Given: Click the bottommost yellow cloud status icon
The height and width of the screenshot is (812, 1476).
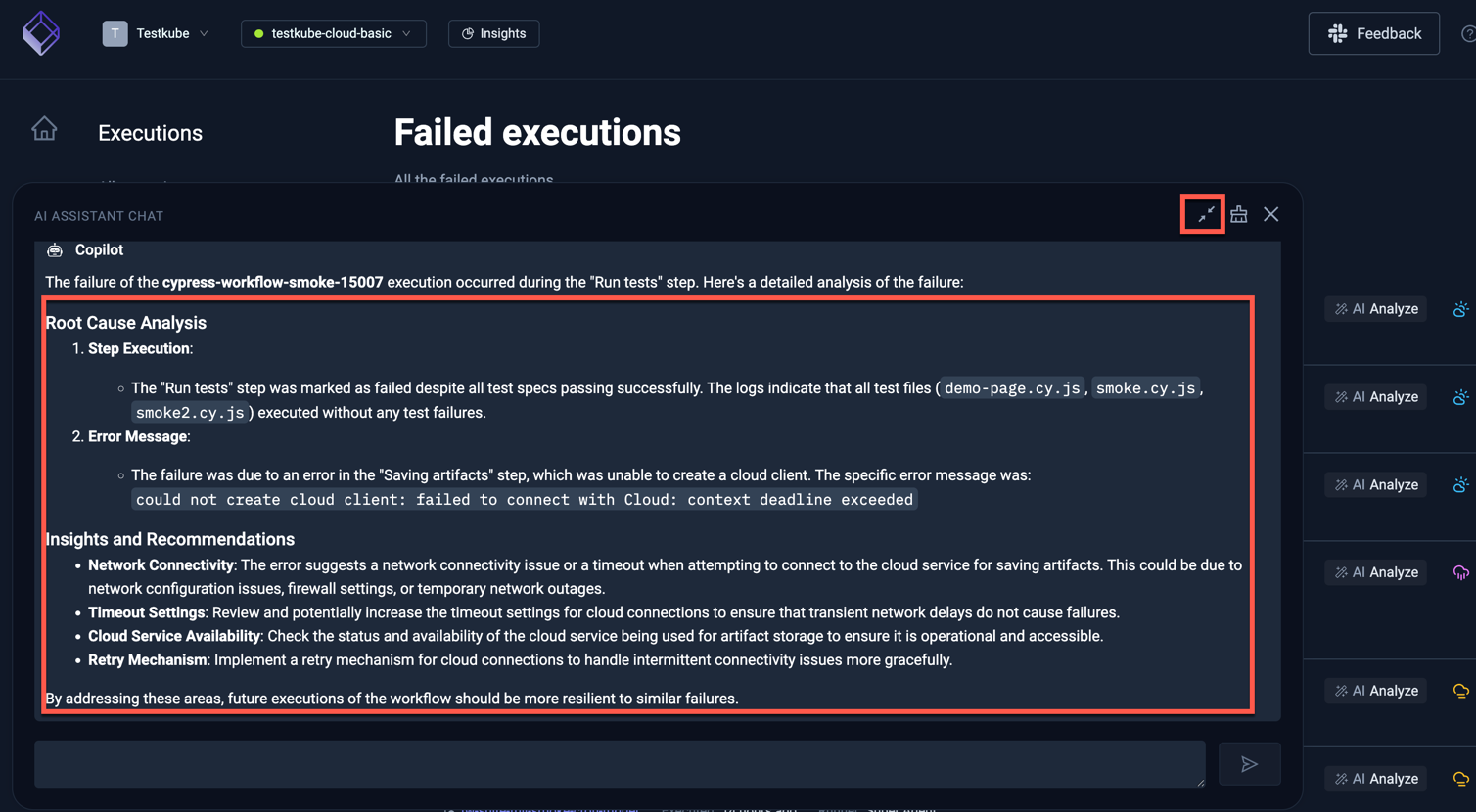Looking at the screenshot, I should [1460, 779].
